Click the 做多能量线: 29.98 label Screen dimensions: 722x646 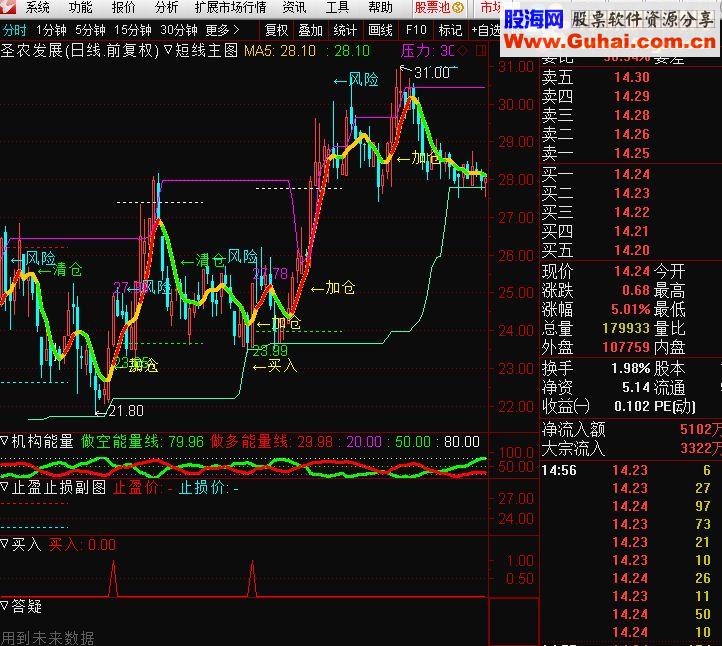[272, 442]
